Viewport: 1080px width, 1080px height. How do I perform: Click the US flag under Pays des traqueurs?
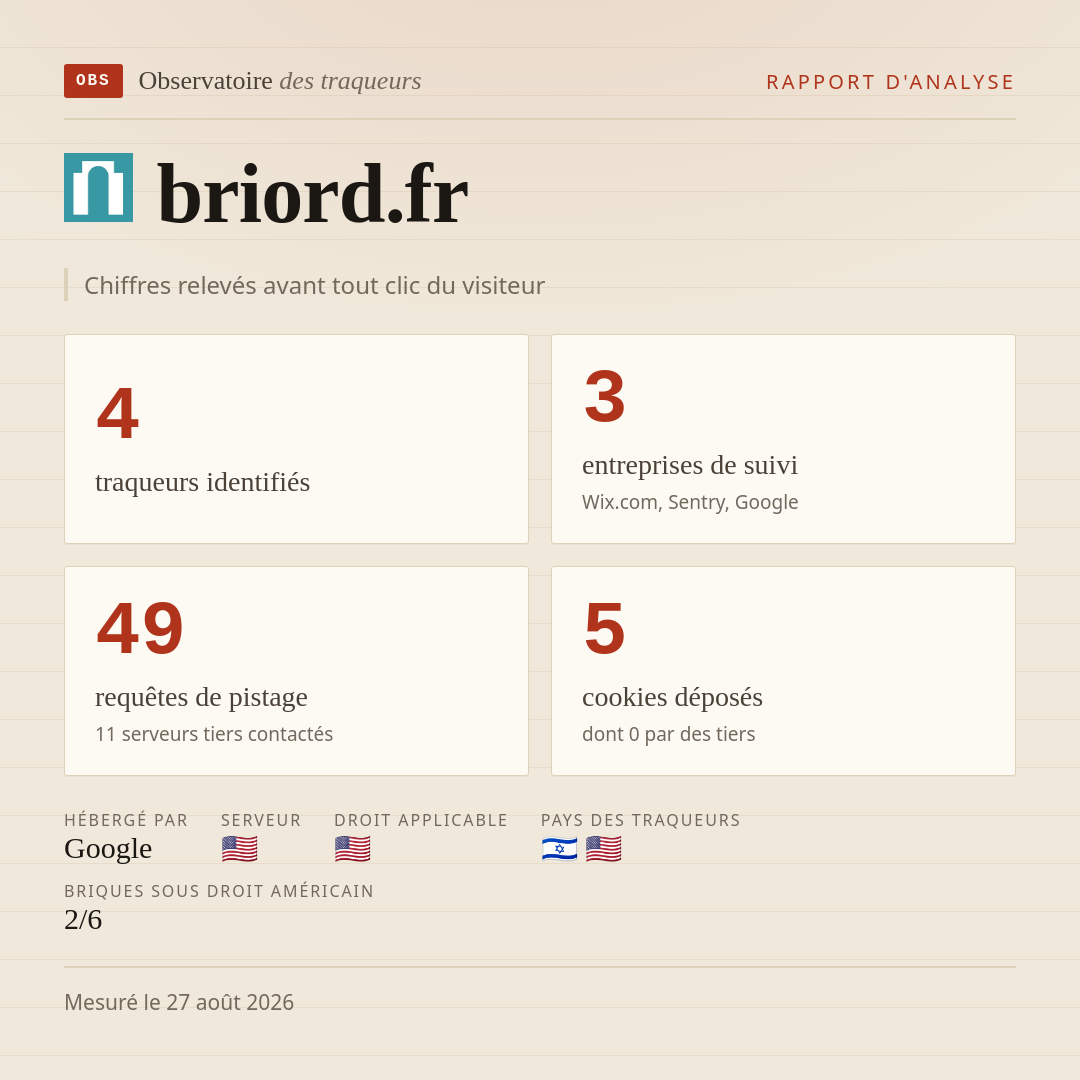pos(603,849)
